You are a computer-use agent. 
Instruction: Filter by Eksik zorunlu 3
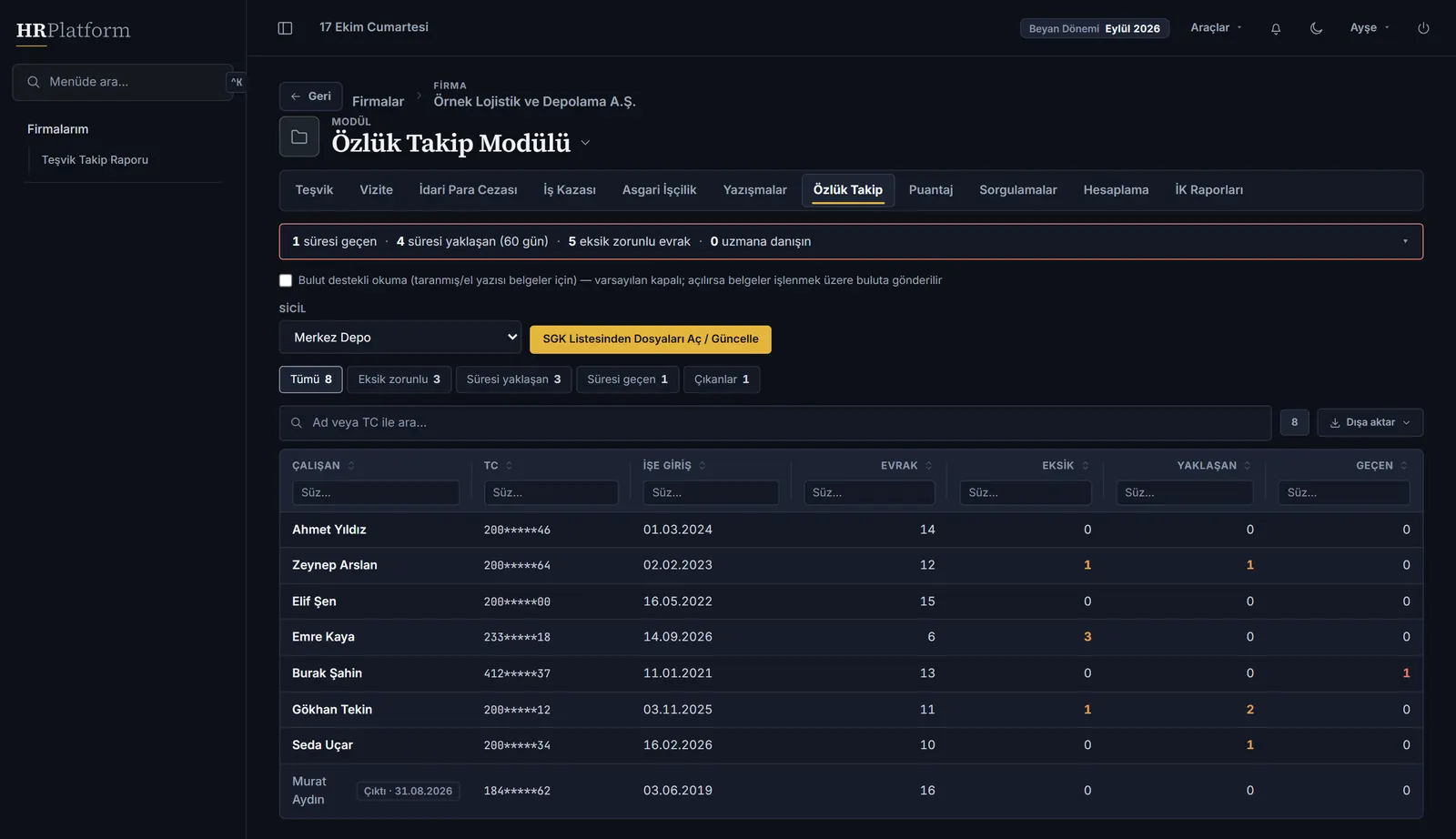point(399,379)
